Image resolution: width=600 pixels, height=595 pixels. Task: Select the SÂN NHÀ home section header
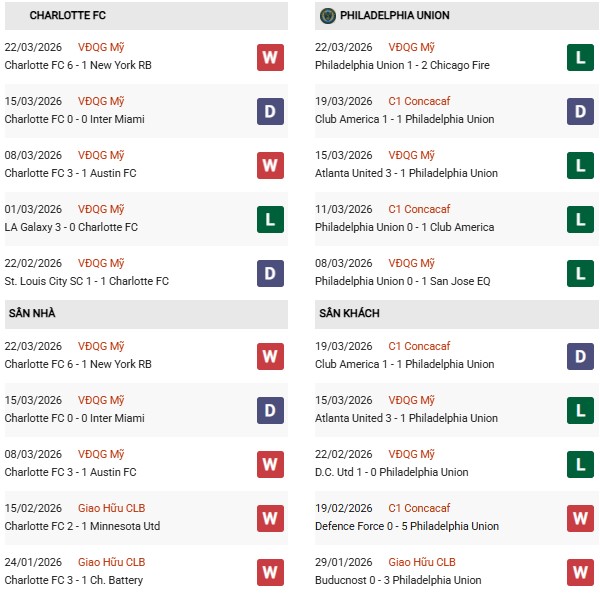32,314
